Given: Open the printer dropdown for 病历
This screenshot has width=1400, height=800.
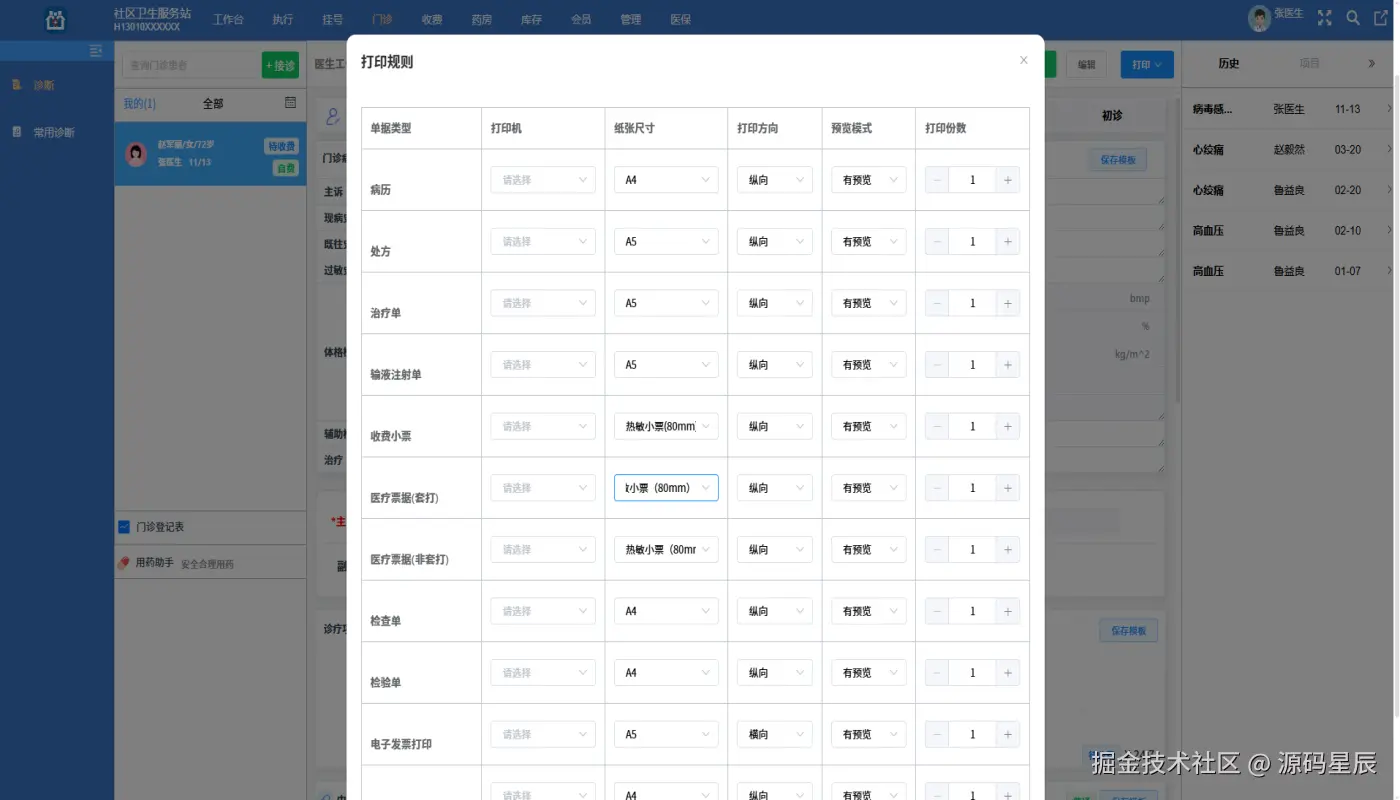Looking at the screenshot, I should tap(543, 180).
